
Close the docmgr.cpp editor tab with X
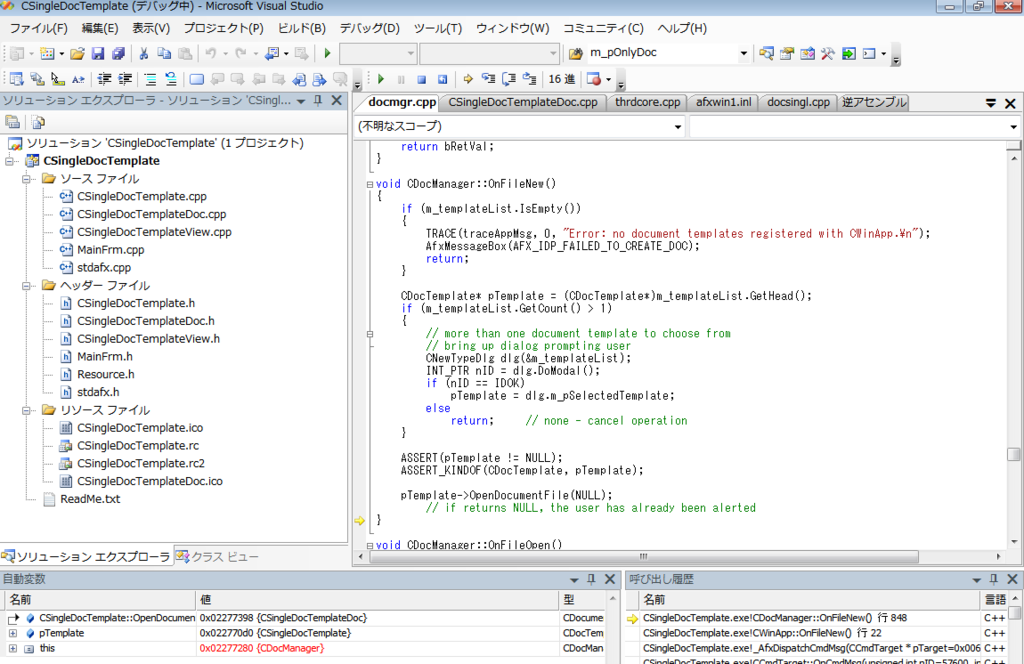1010,103
